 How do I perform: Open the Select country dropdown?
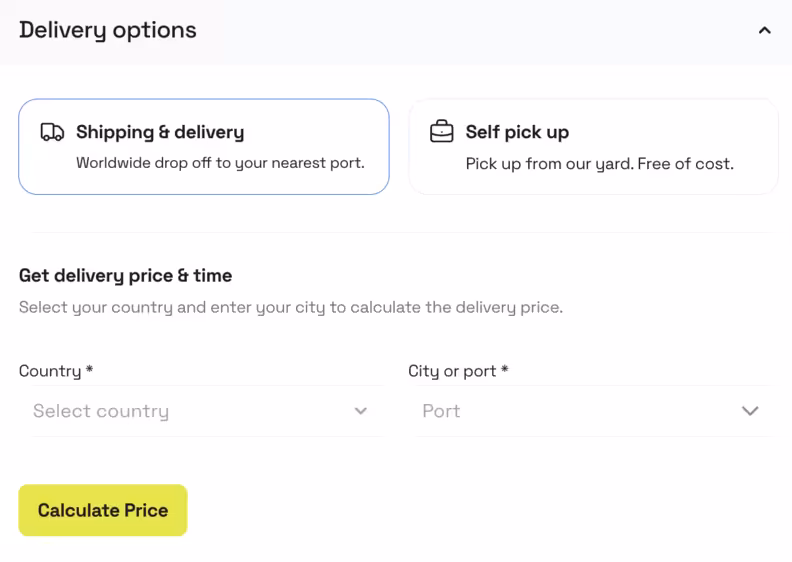[x=200, y=411]
